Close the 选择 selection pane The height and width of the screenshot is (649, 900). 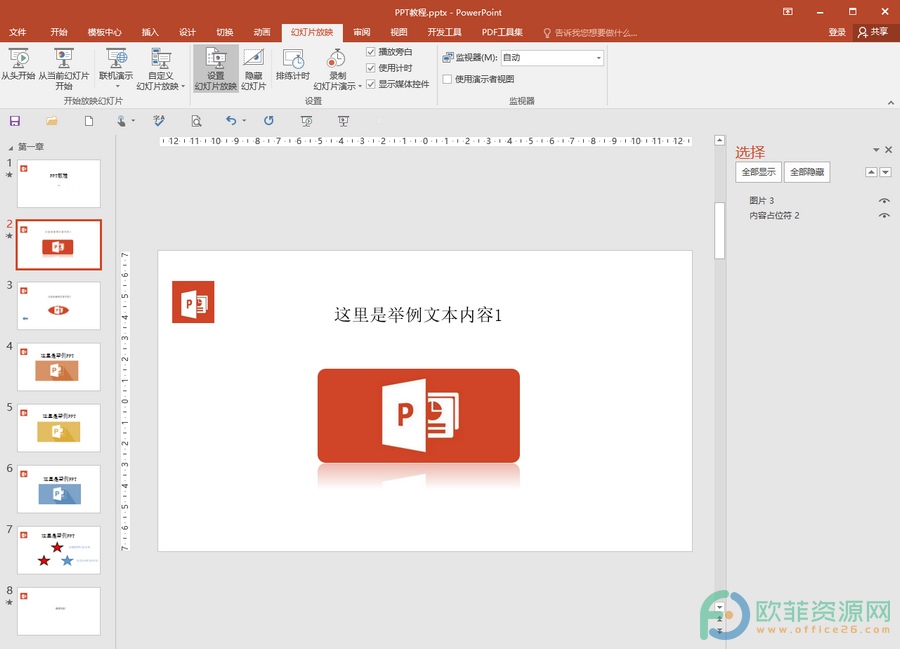point(889,150)
